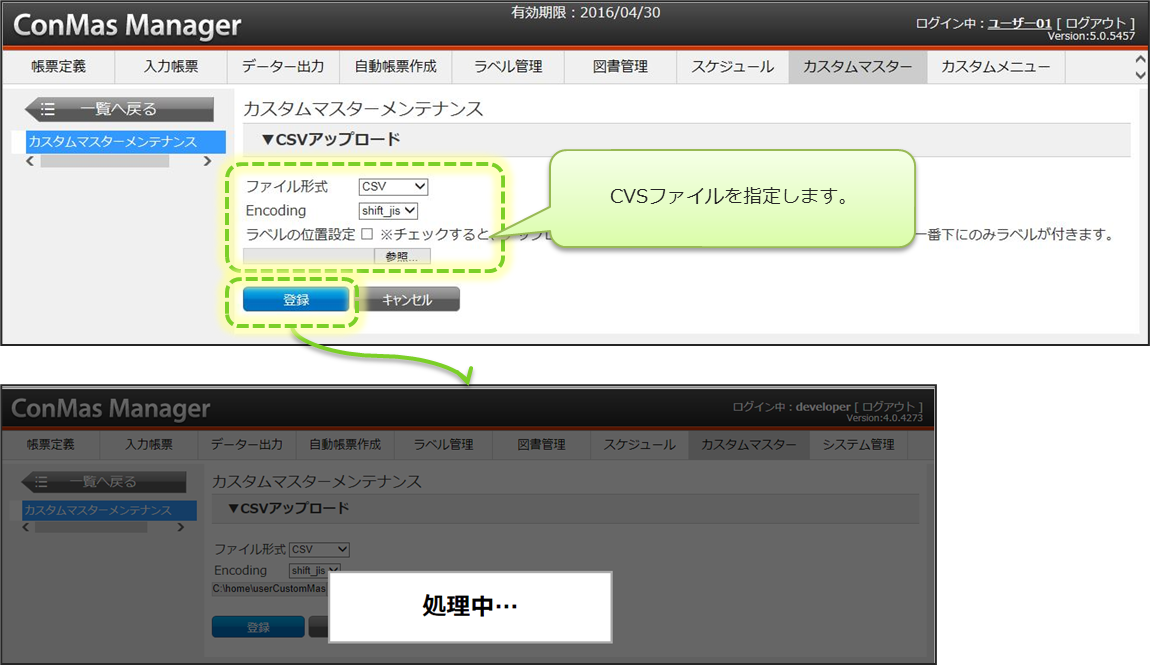Go to the データー出力 tab

pos(283,67)
